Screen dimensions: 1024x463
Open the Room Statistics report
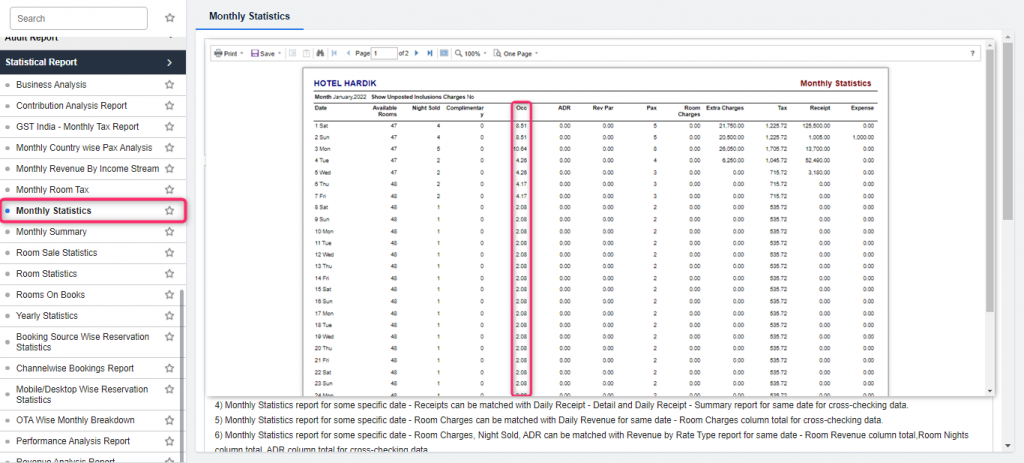[x=46, y=274]
